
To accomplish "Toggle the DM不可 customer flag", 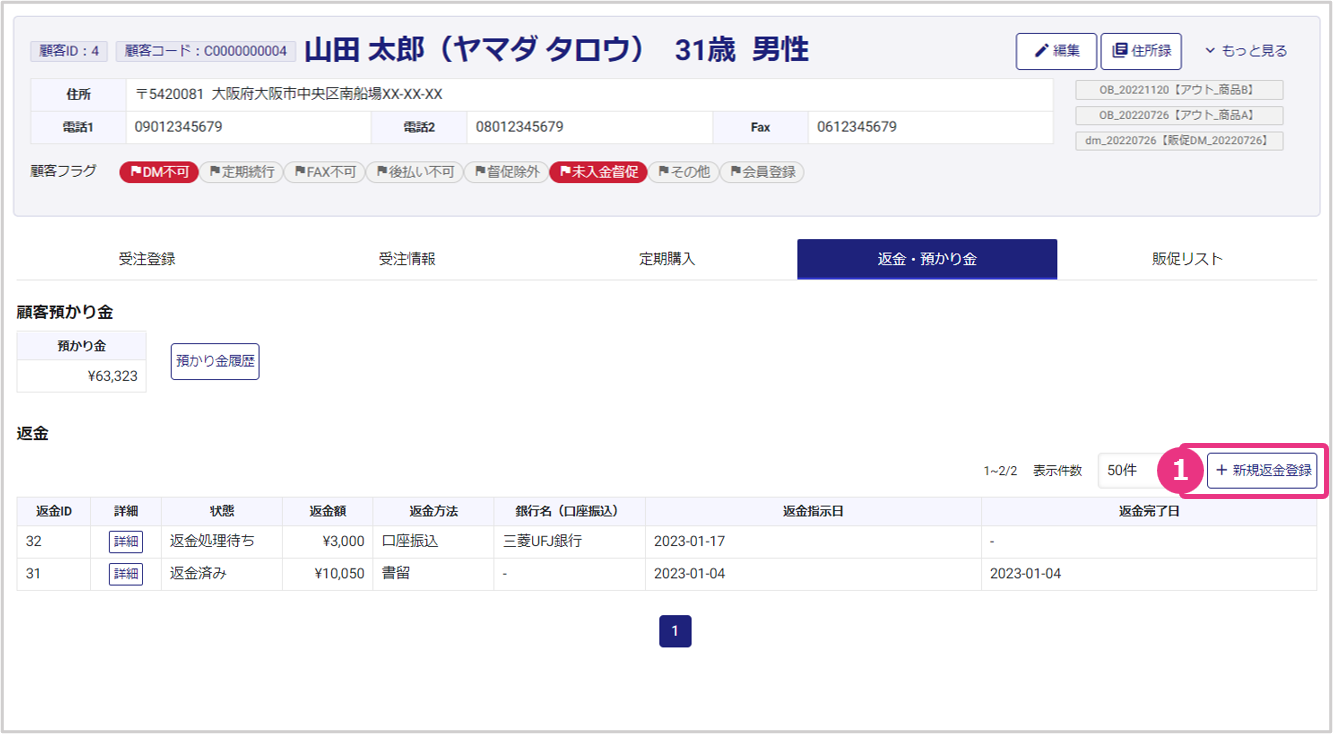I will [158, 172].
